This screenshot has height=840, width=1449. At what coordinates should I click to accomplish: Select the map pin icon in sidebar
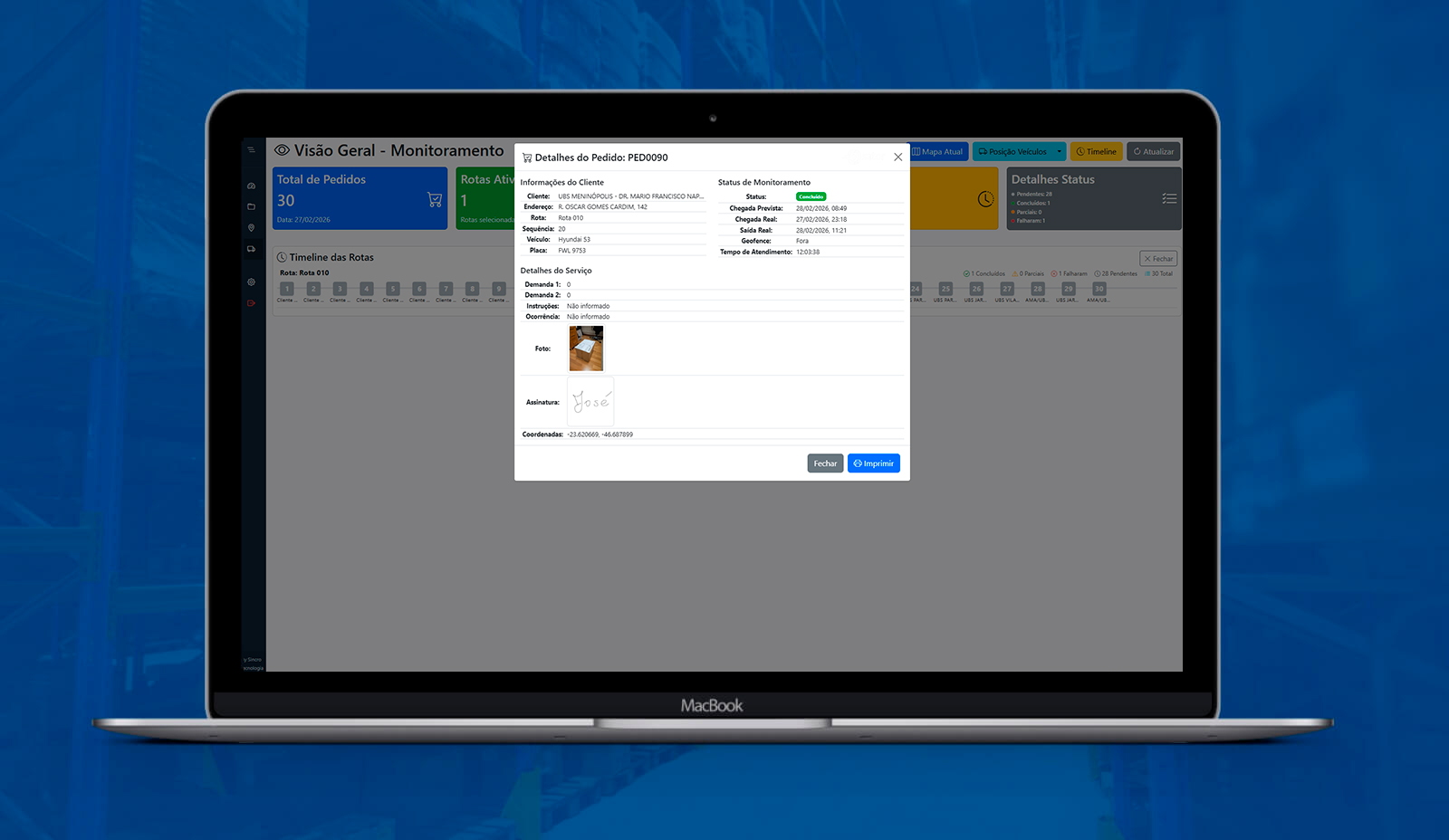coord(251,228)
